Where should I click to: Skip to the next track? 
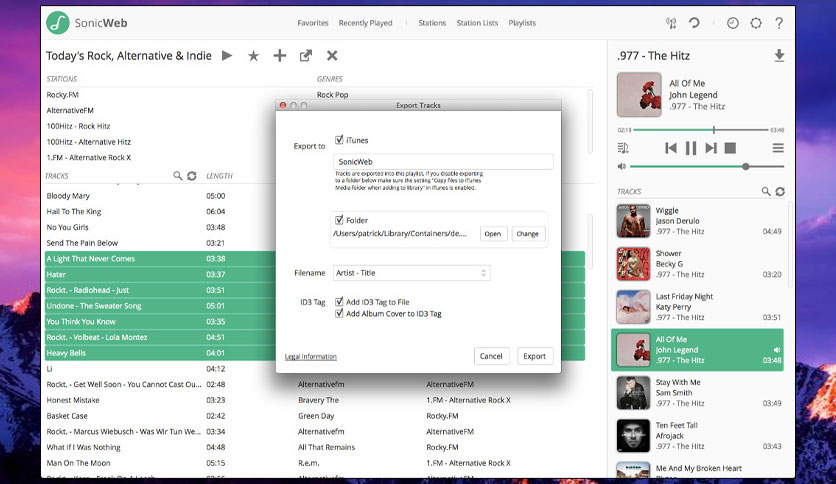(x=711, y=148)
